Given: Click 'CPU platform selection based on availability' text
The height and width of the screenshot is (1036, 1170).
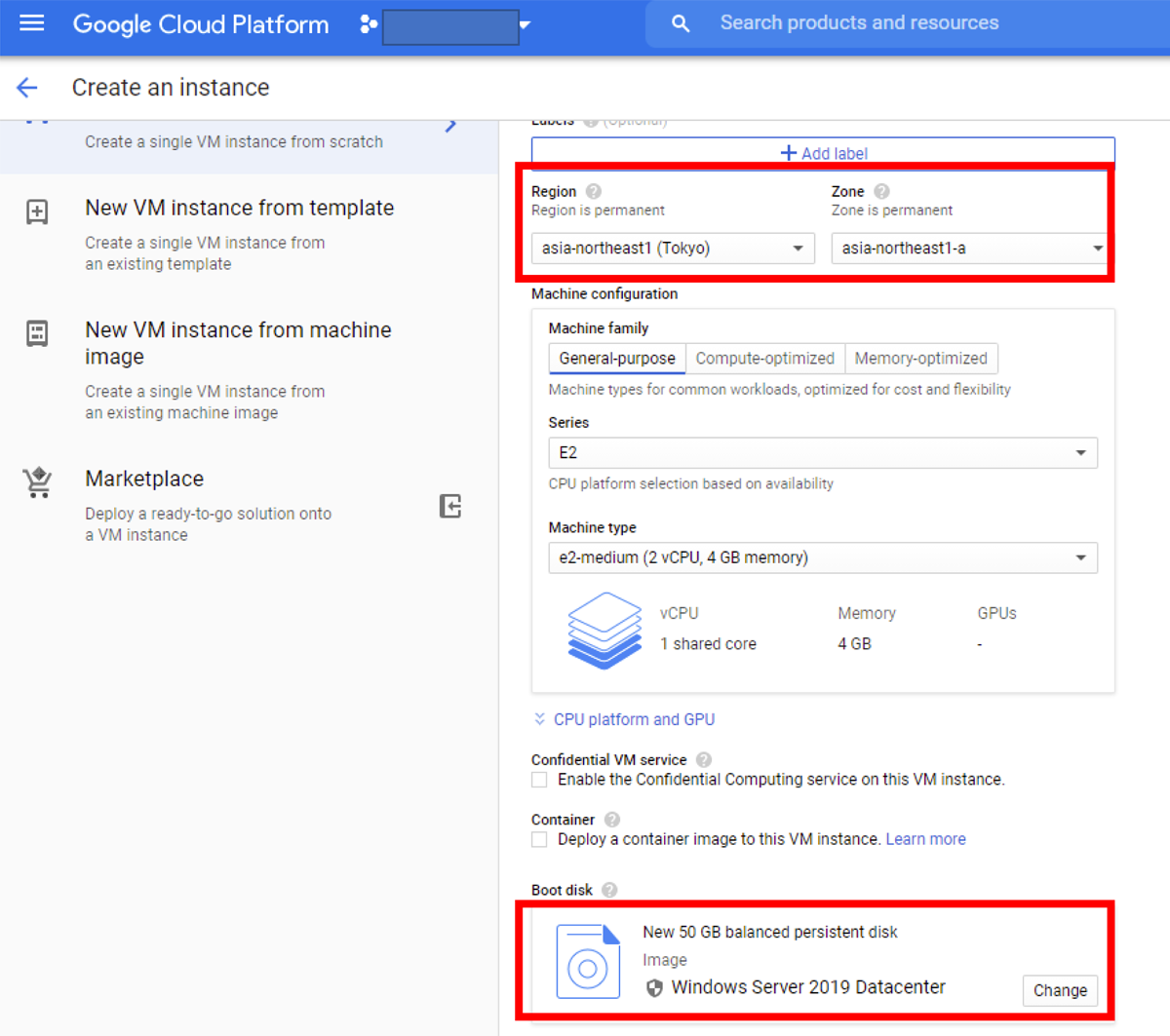Looking at the screenshot, I should click(691, 483).
